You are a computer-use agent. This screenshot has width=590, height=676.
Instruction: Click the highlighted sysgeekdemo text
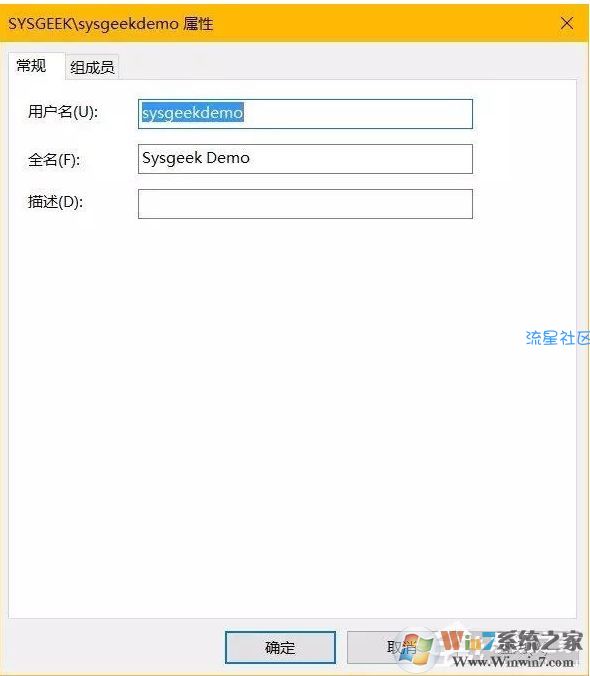pos(193,113)
